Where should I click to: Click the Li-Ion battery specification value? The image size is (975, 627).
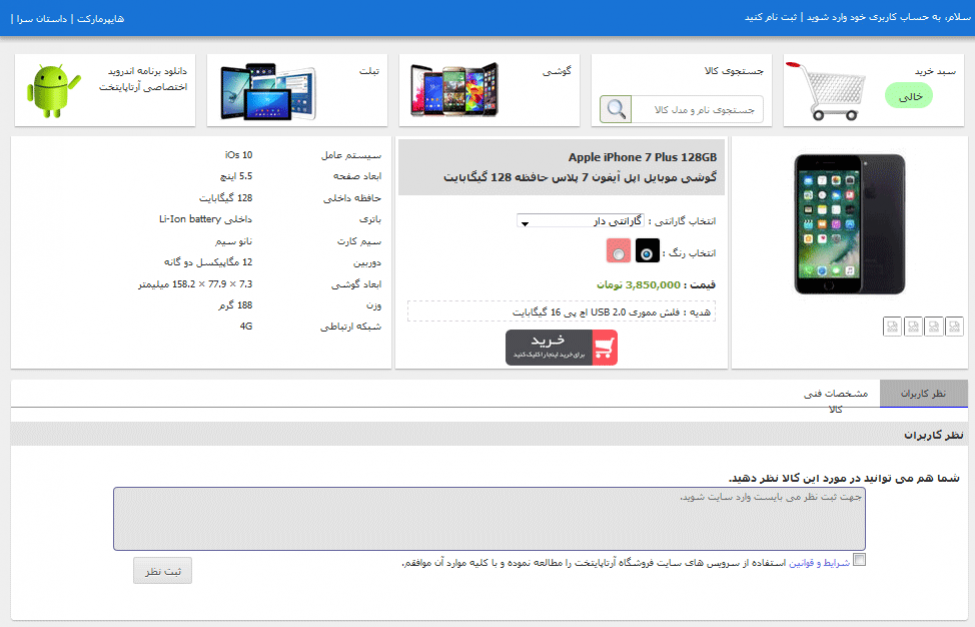click(x=205, y=219)
